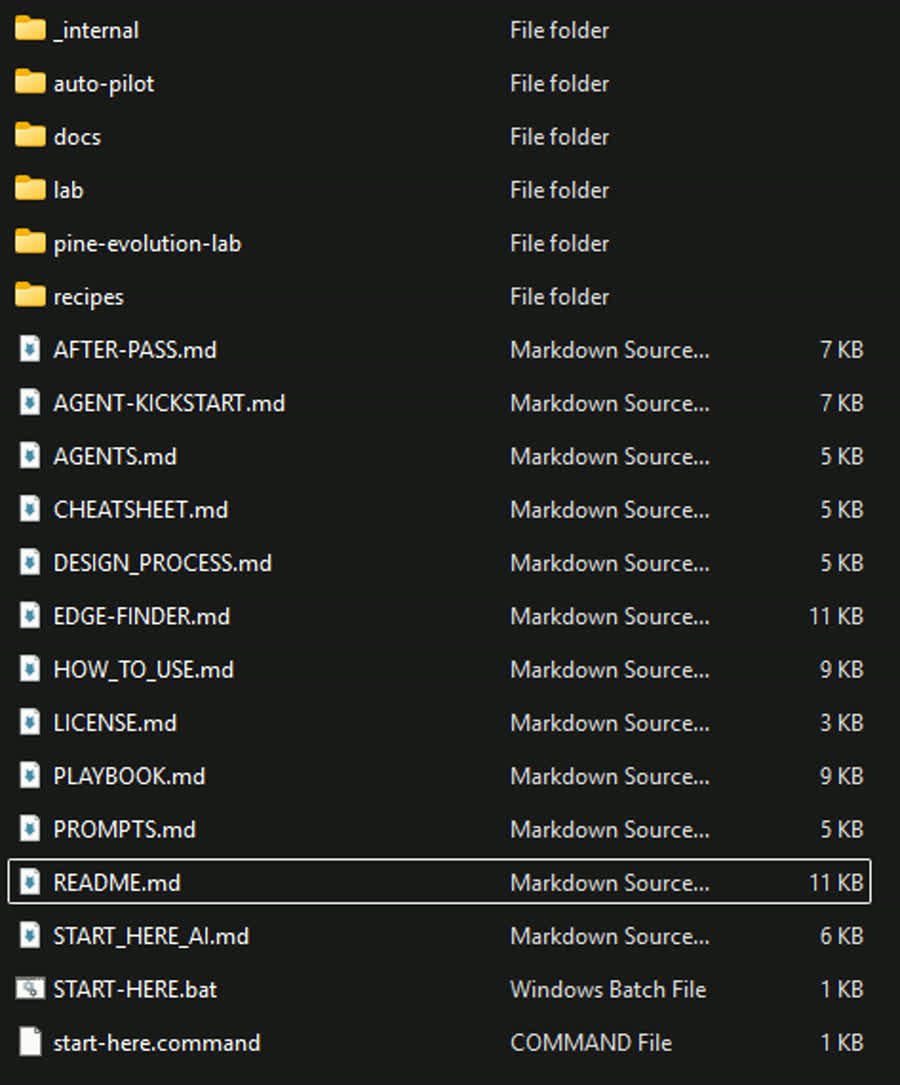The height and width of the screenshot is (1085, 900).
Task: Select the START_HERE_AI.md file name
Action: click(x=151, y=936)
